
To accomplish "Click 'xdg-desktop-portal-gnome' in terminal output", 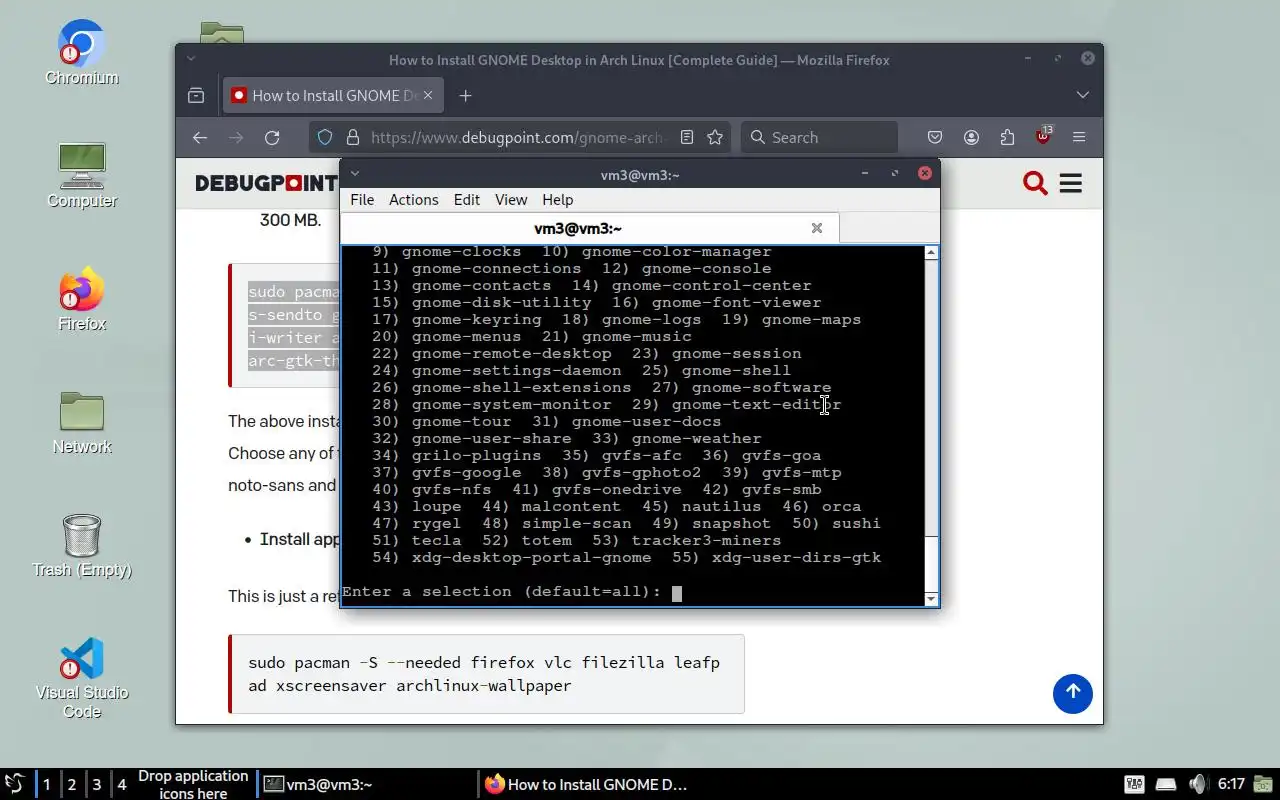I will coord(531,557).
